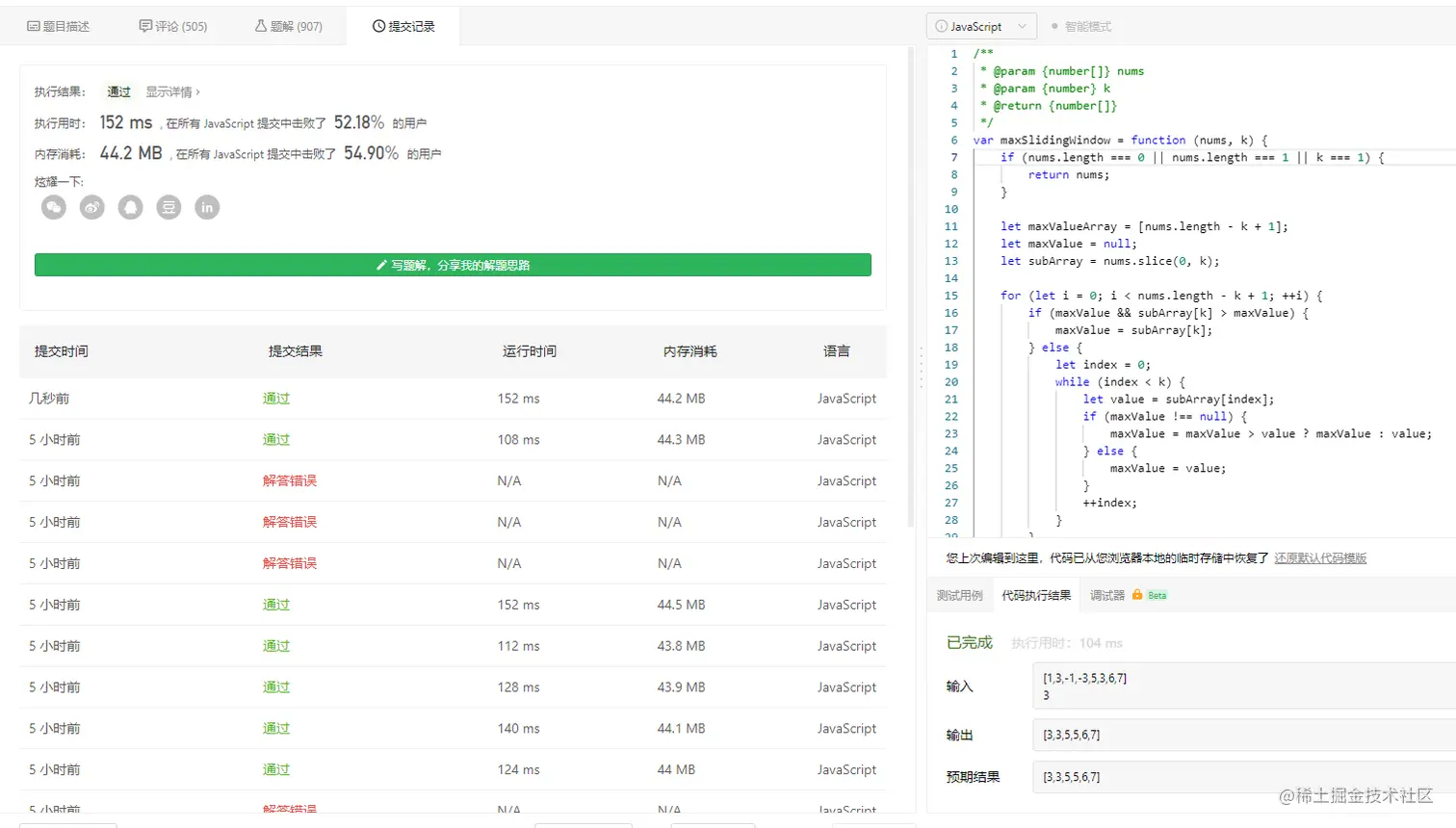
Task: Toggle 智能模式 smart mode
Action: 1081,27
